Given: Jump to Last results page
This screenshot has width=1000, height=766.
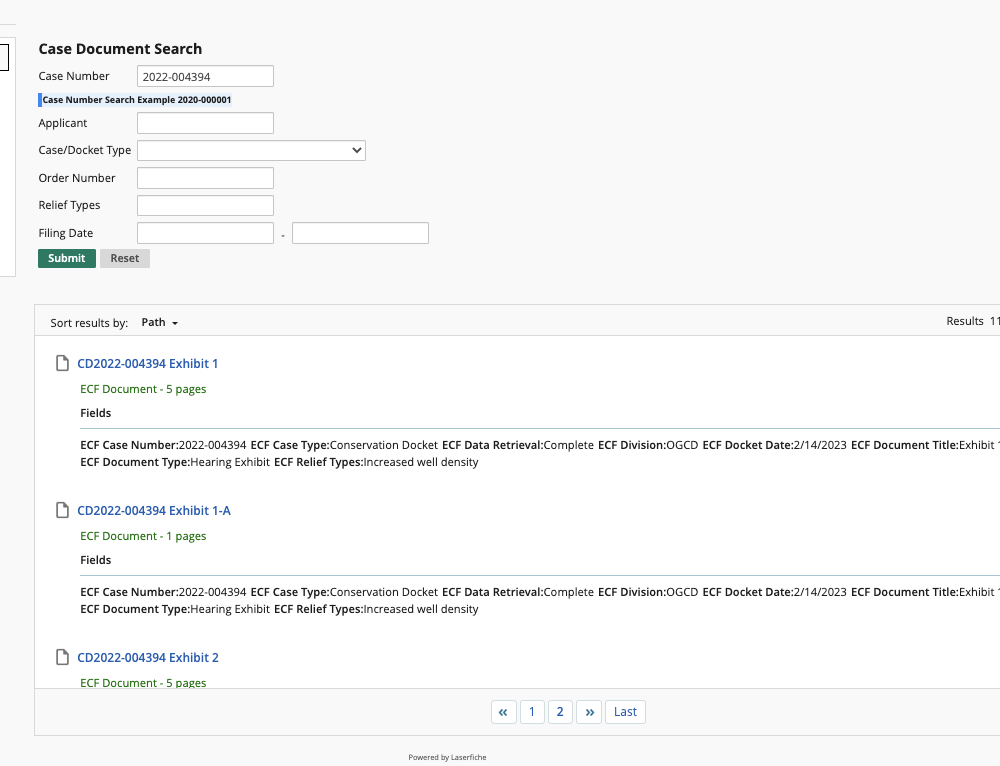Looking at the screenshot, I should pyautogui.click(x=625, y=712).
